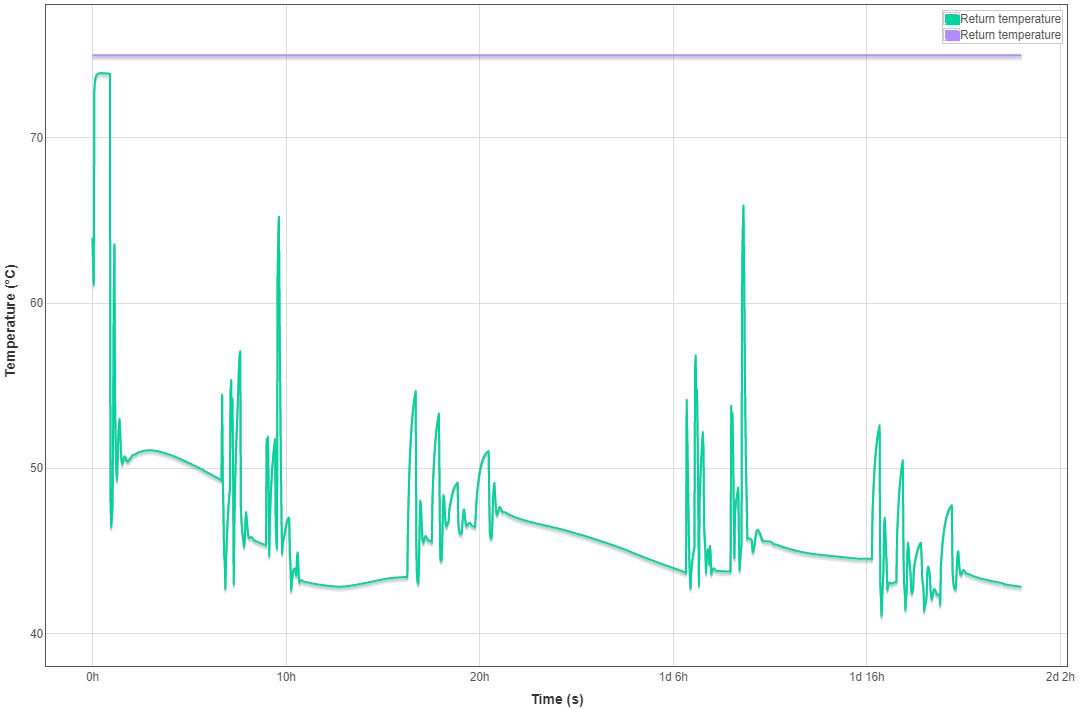This screenshot has height=709, width=1083.
Task: Click the flat purple line above 20h
Action: [479, 55]
